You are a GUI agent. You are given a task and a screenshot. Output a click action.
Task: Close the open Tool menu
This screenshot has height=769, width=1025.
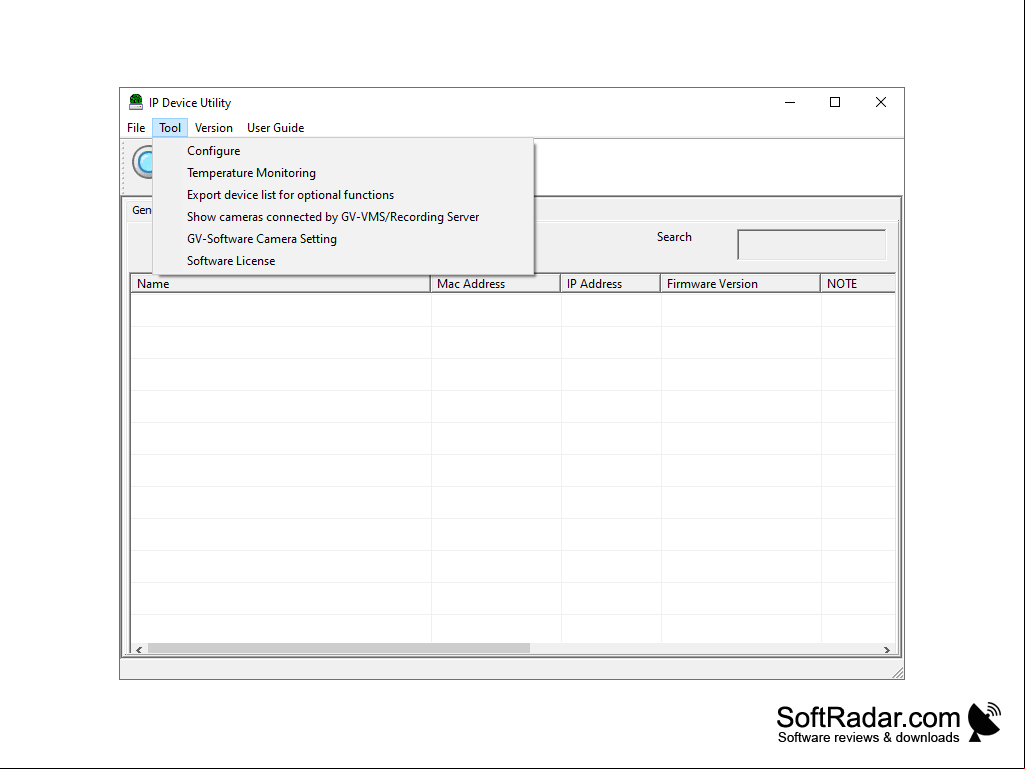pos(170,128)
